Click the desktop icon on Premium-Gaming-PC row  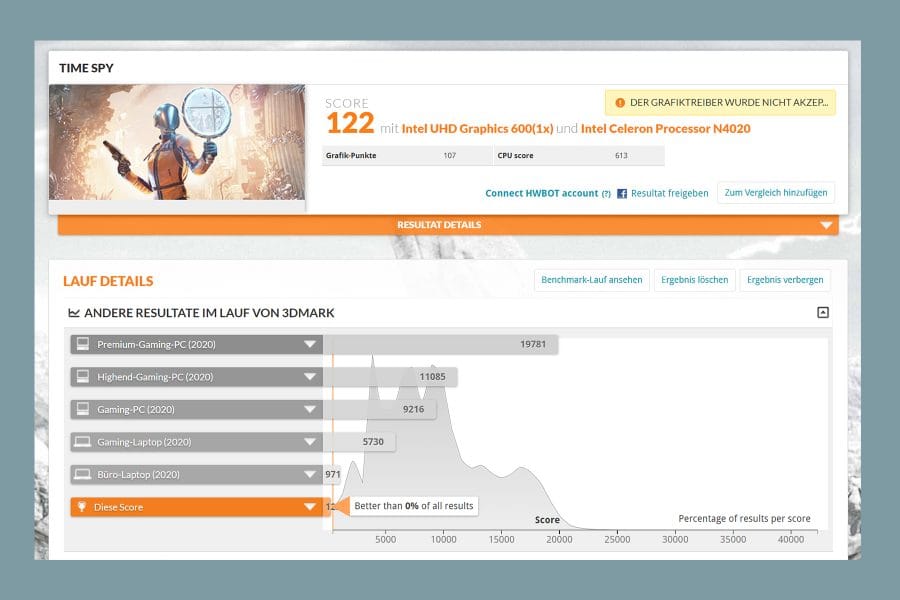coord(83,344)
